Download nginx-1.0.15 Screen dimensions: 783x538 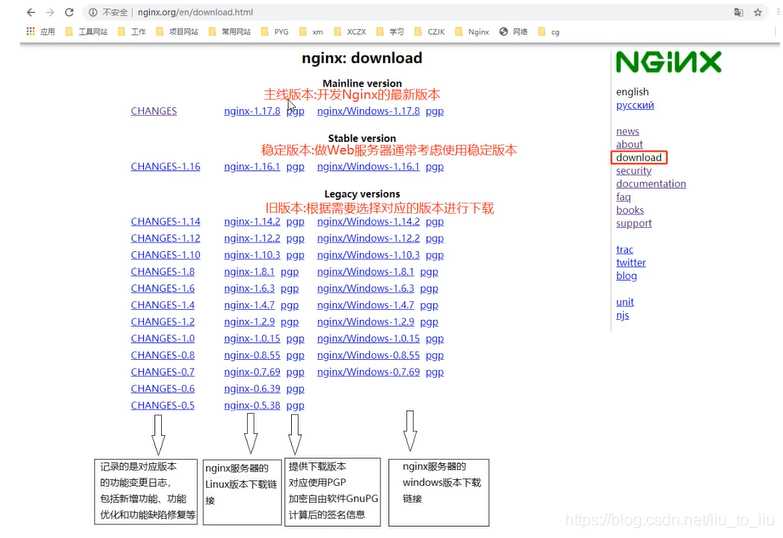pyautogui.click(x=252, y=339)
